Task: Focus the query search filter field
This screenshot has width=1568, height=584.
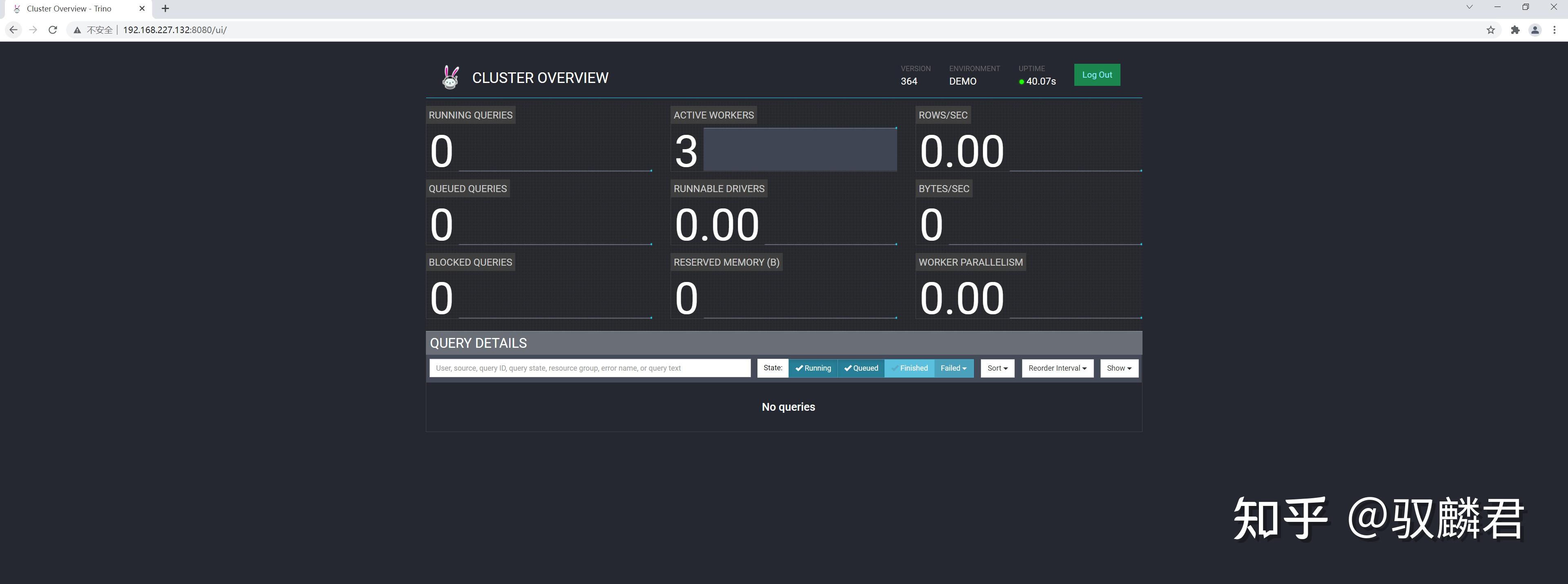Action: (589, 368)
